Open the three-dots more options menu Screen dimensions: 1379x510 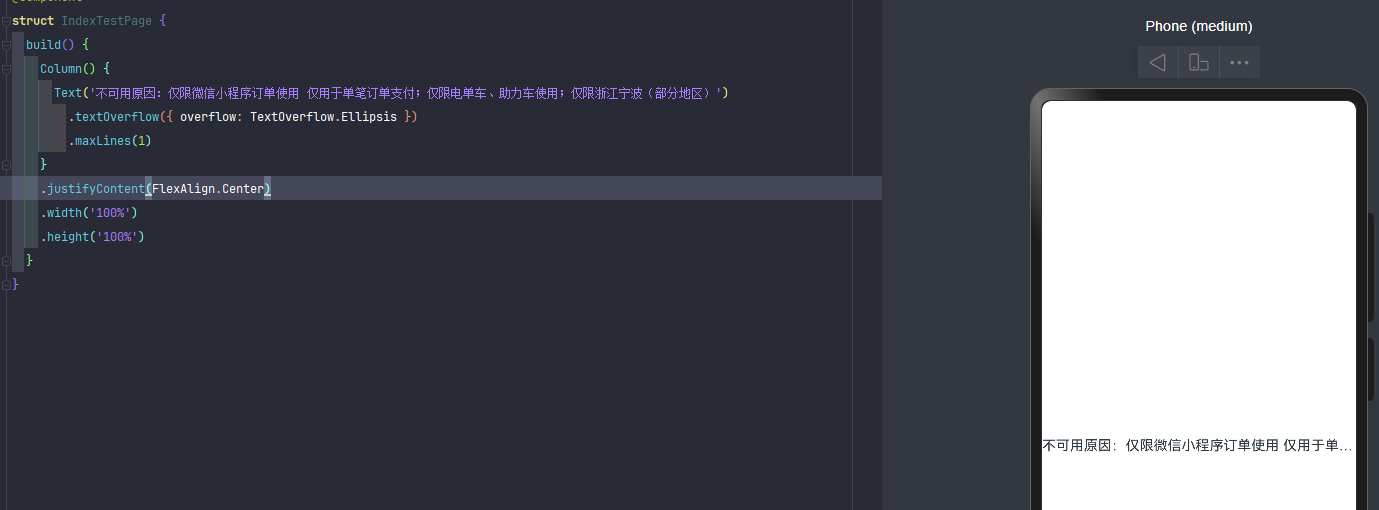pyautogui.click(x=1239, y=62)
